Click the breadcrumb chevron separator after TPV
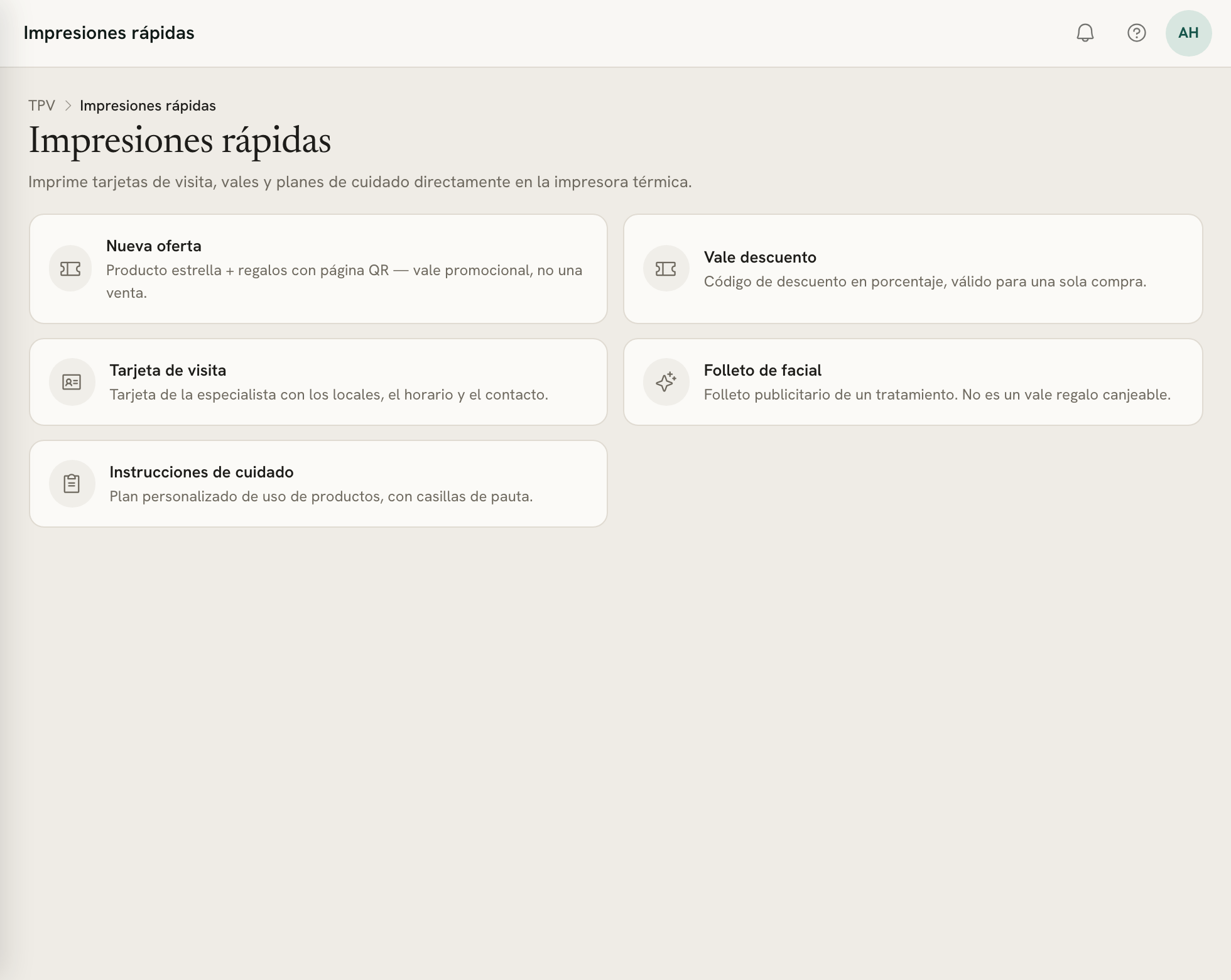 pyautogui.click(x=68, y=106)
